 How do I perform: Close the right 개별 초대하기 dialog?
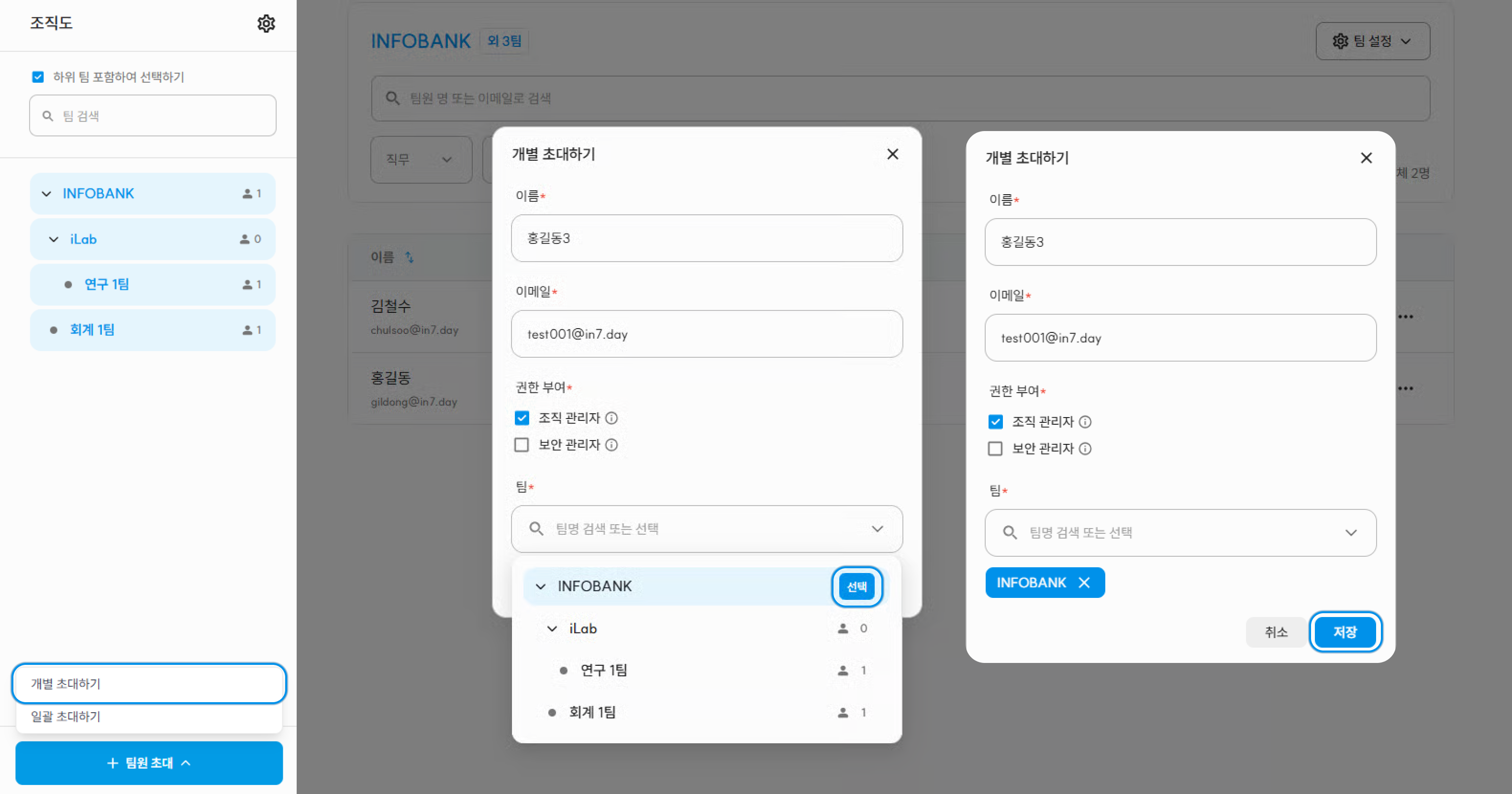click(1366, 158)
